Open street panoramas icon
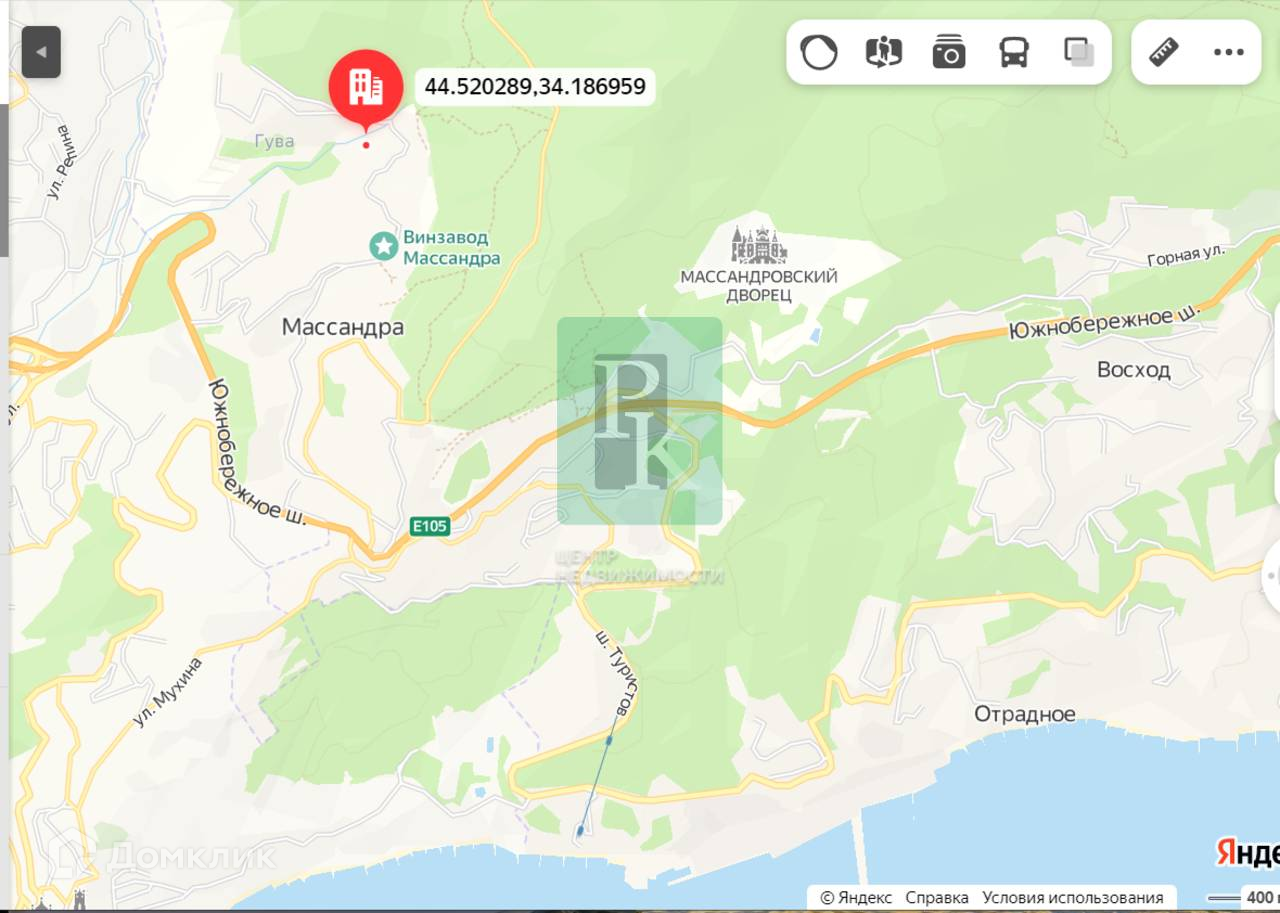Screen dimensions: 1280x913 (x=883, y=52)
